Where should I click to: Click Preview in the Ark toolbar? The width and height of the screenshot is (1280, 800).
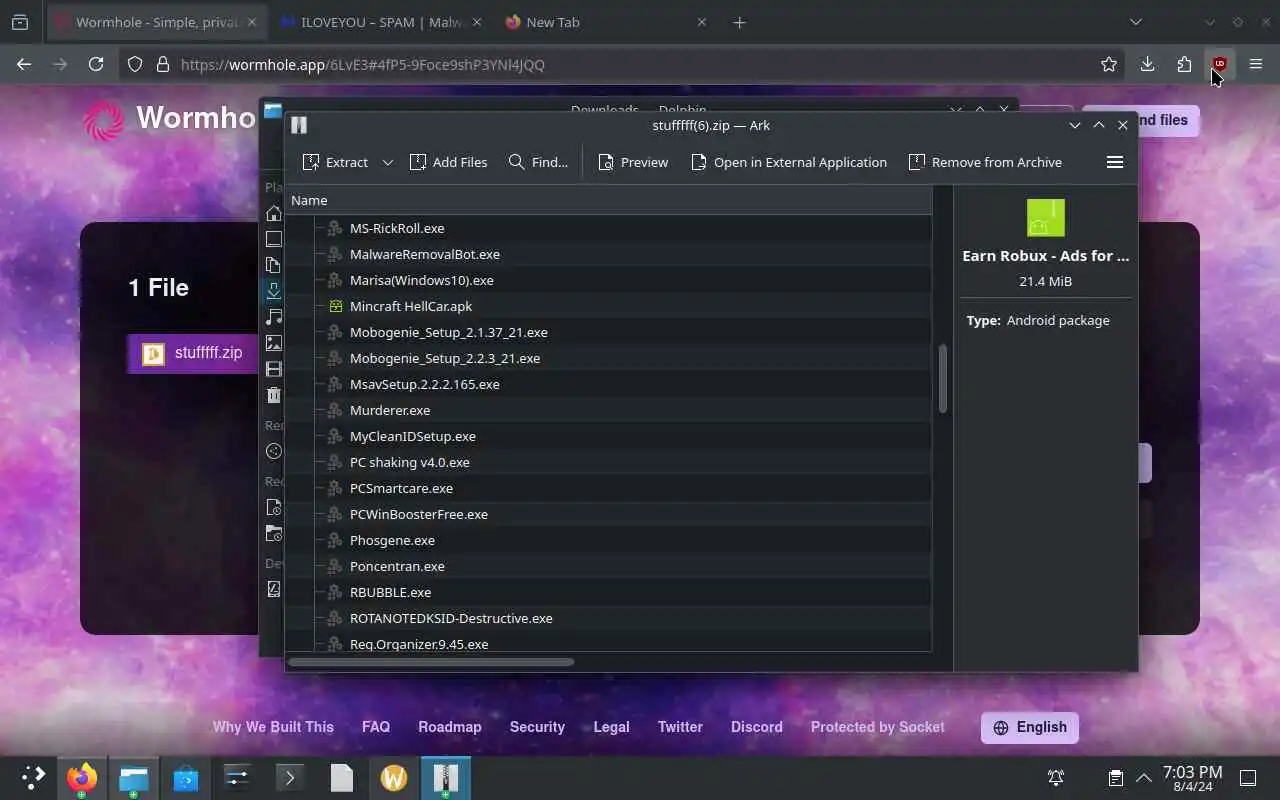pos(633,162)
